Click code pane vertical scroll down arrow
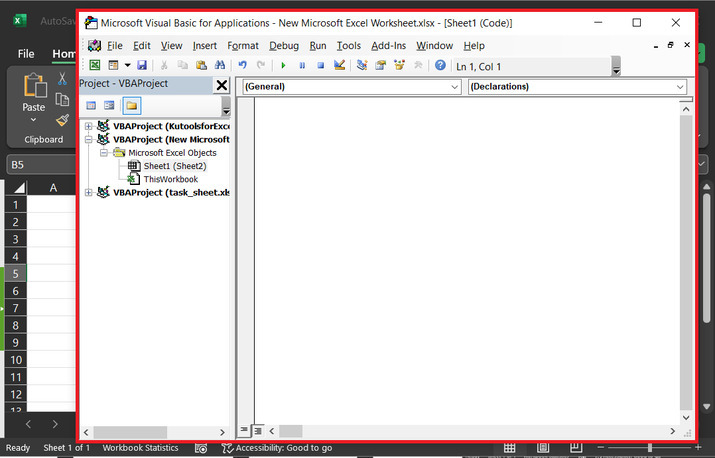Screen dimensions: 715x458 click(x=686, y=417)
